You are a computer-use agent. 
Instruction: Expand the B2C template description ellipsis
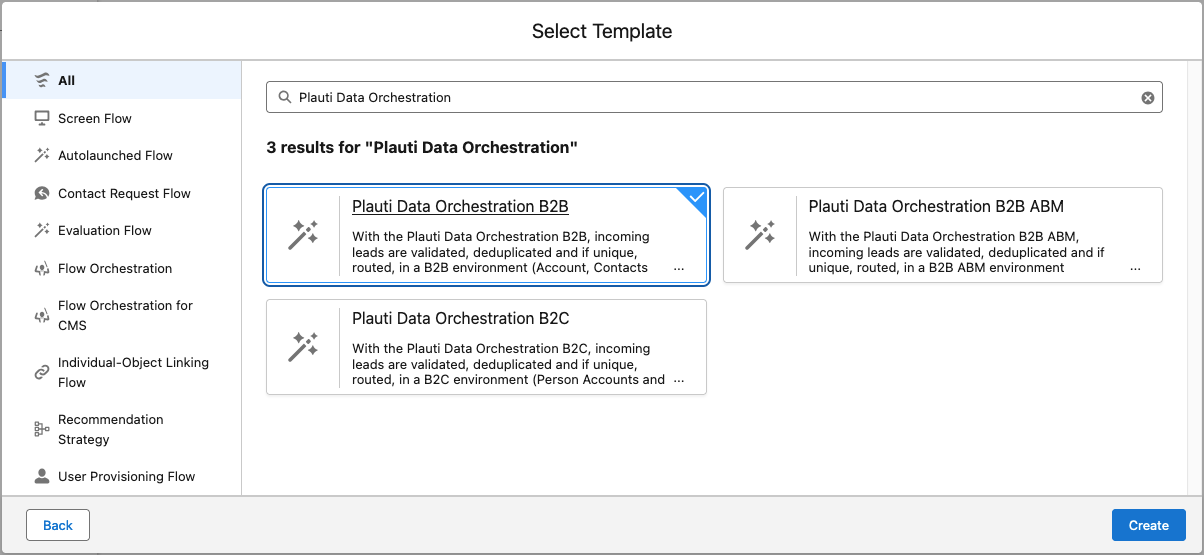(x=679, y=380)
